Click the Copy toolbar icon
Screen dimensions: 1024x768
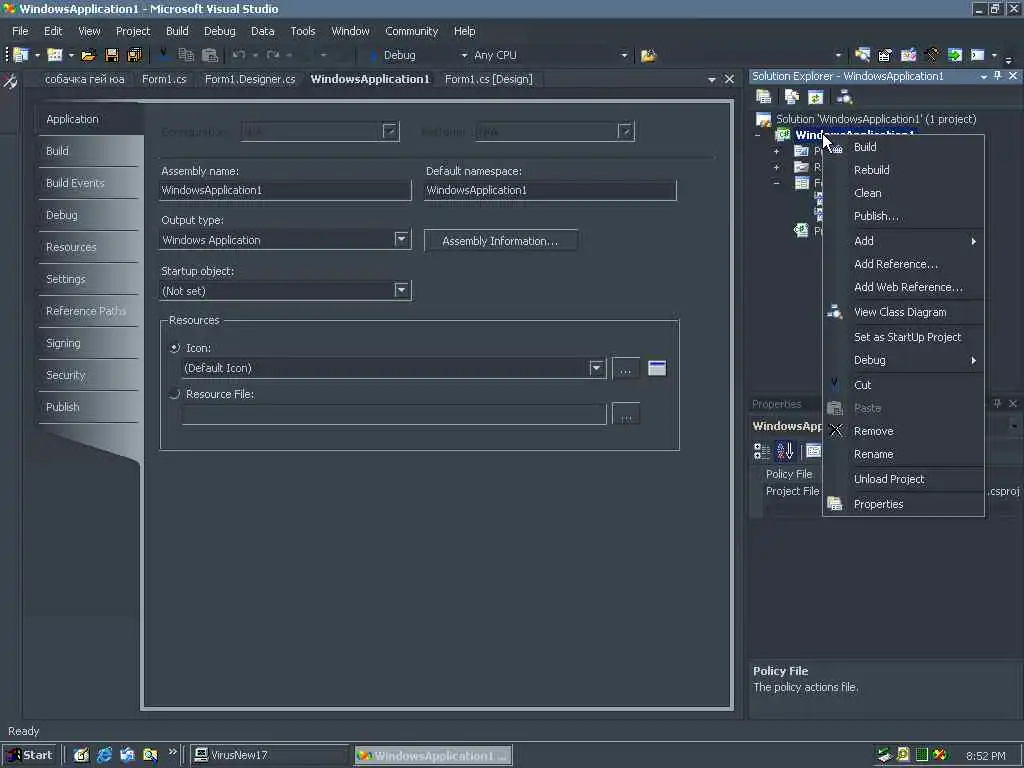point(186,56)
